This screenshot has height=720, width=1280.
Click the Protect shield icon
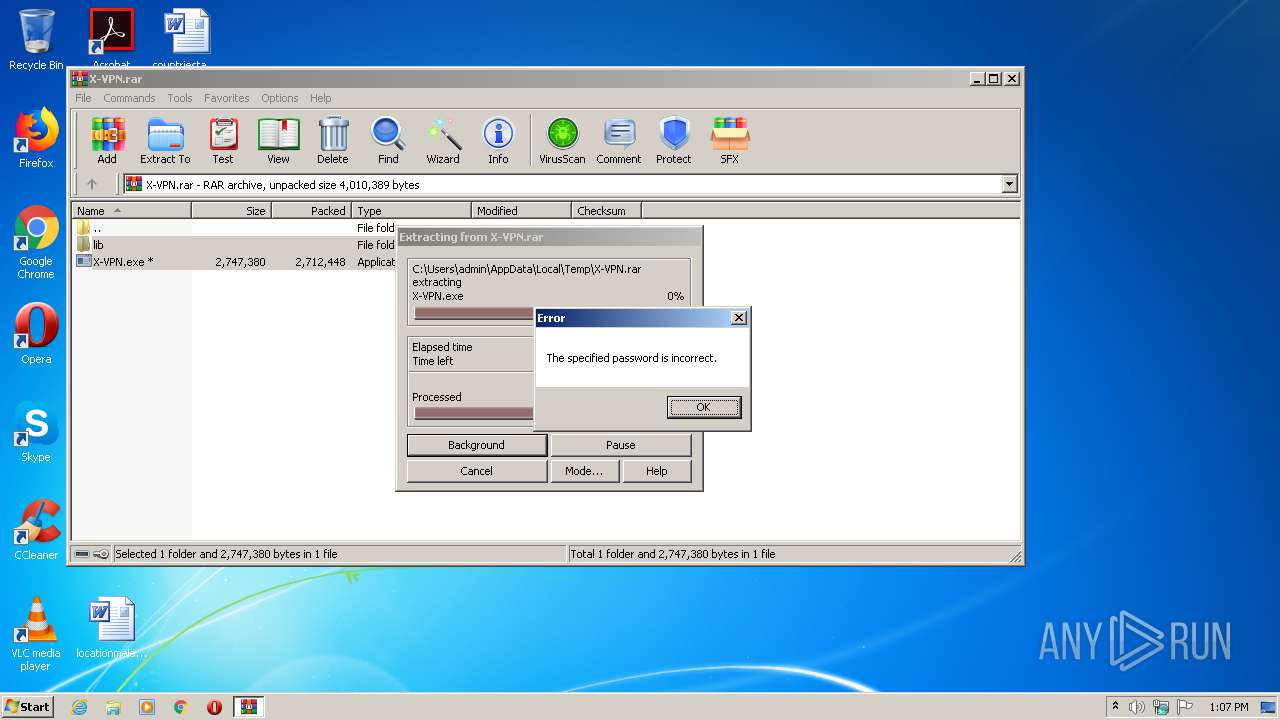click(x=674, y=141)
